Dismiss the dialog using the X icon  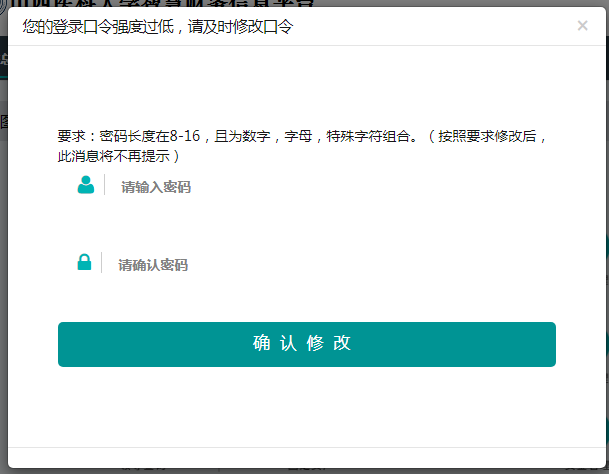pyautogui.click(x=582, y=26)
